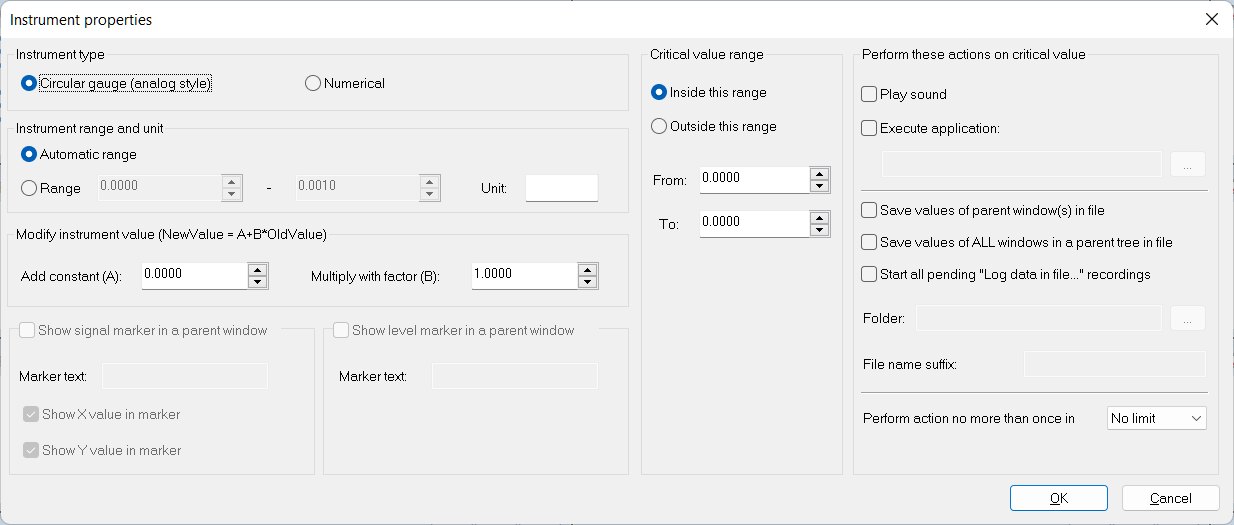Increase the Add constant (A) value
This screenshot has width=1234, height=525.
[257, 270]
